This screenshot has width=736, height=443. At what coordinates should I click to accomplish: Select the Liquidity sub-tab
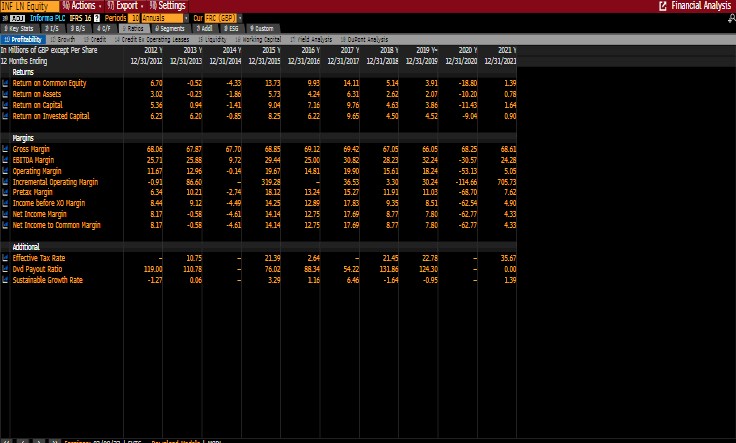pos(212,39)
